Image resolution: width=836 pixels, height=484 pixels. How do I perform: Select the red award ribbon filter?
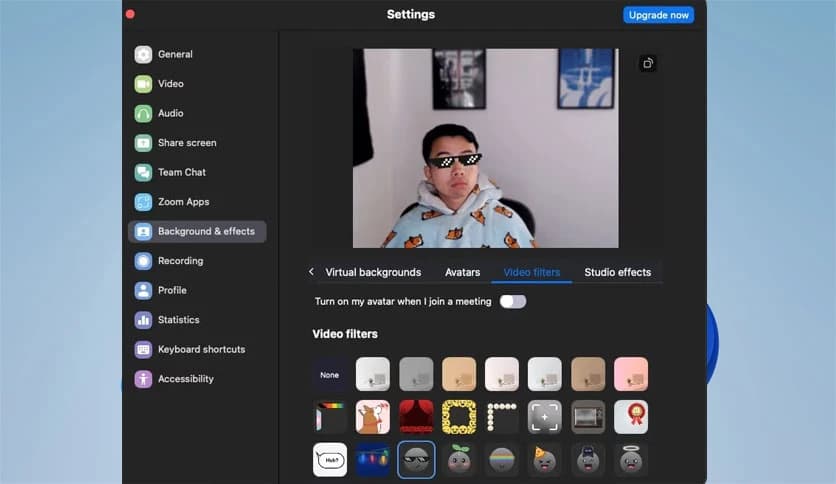point(631,417)
